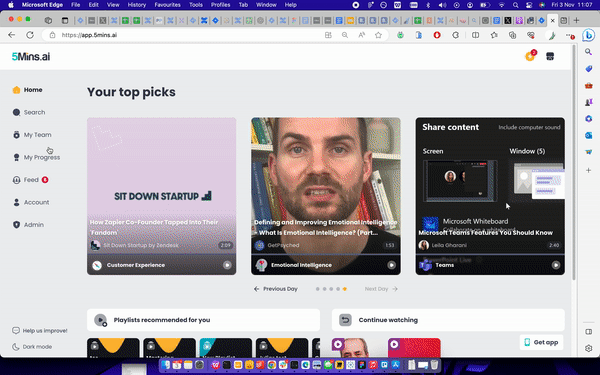Click the Get app button
The width and height of the screenshot is (600, 375).
tap(541, 342)
